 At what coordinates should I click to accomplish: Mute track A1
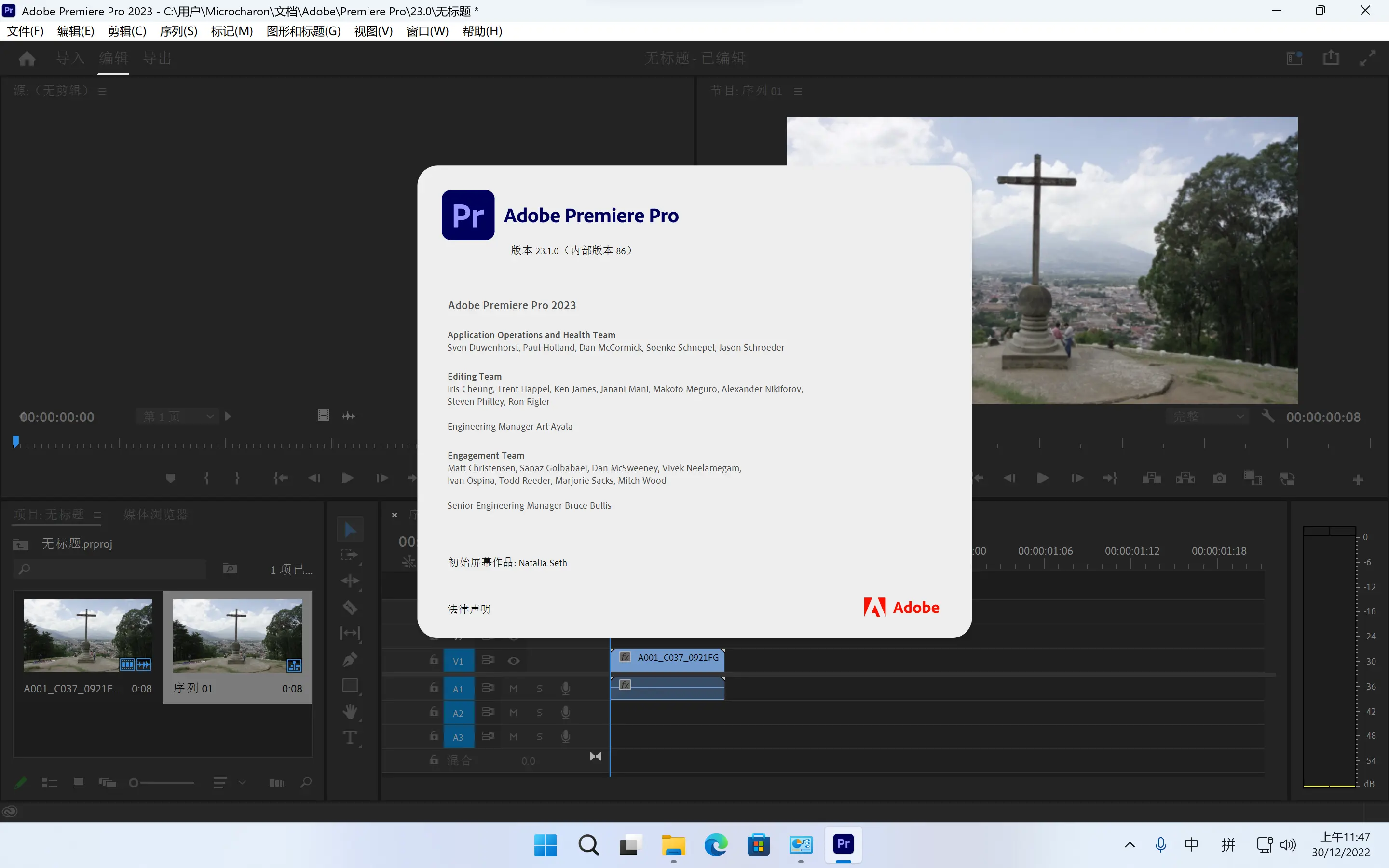click(514, 688)
